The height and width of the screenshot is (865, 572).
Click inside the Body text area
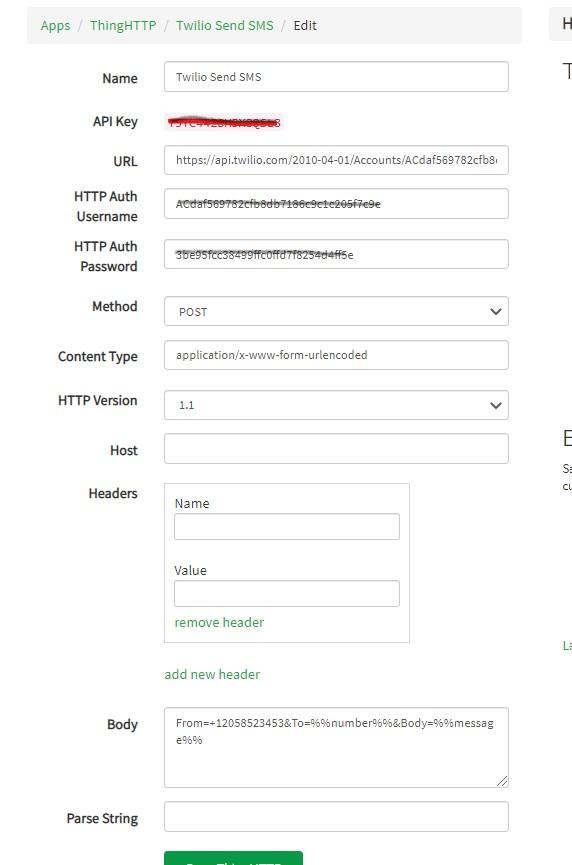pyautogui.click(x=336, y=747)
